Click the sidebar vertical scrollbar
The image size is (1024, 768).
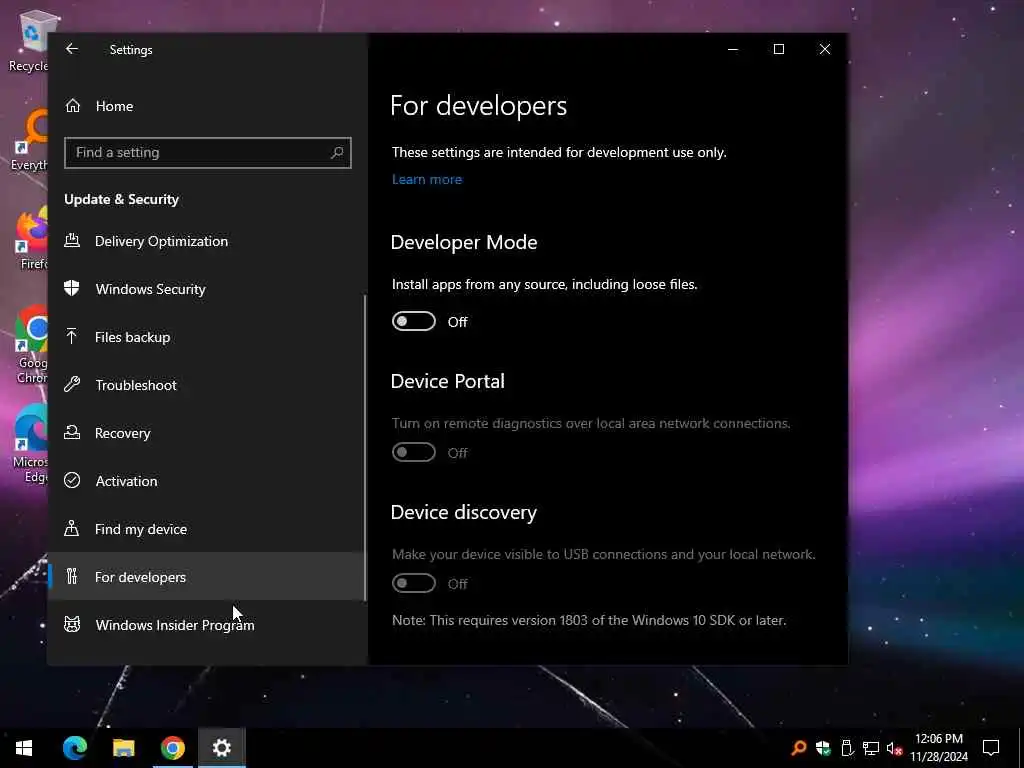(365, 447)
